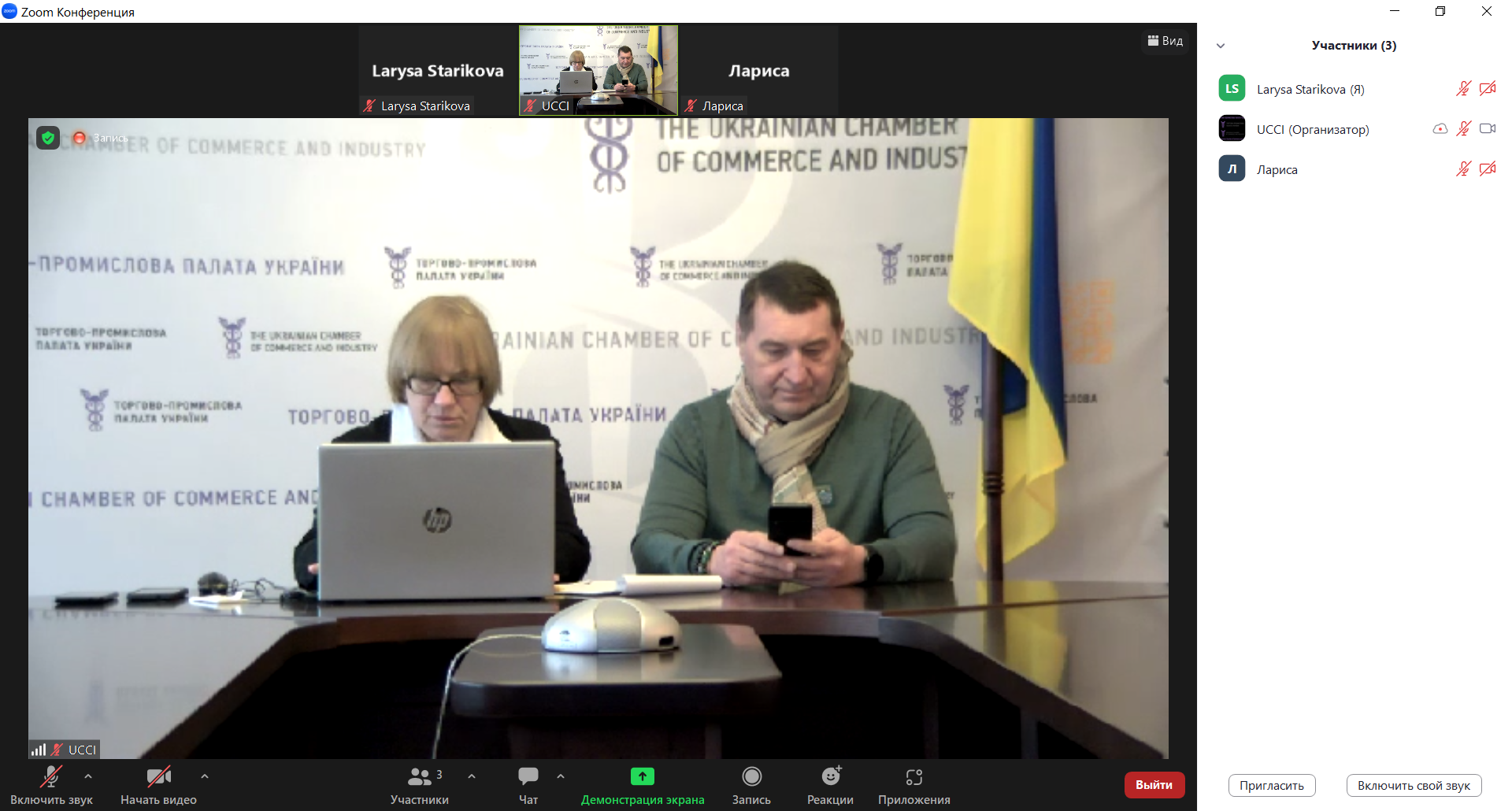Click Пригласить invite button
Screen dimensions: 1512x811
1272,785
